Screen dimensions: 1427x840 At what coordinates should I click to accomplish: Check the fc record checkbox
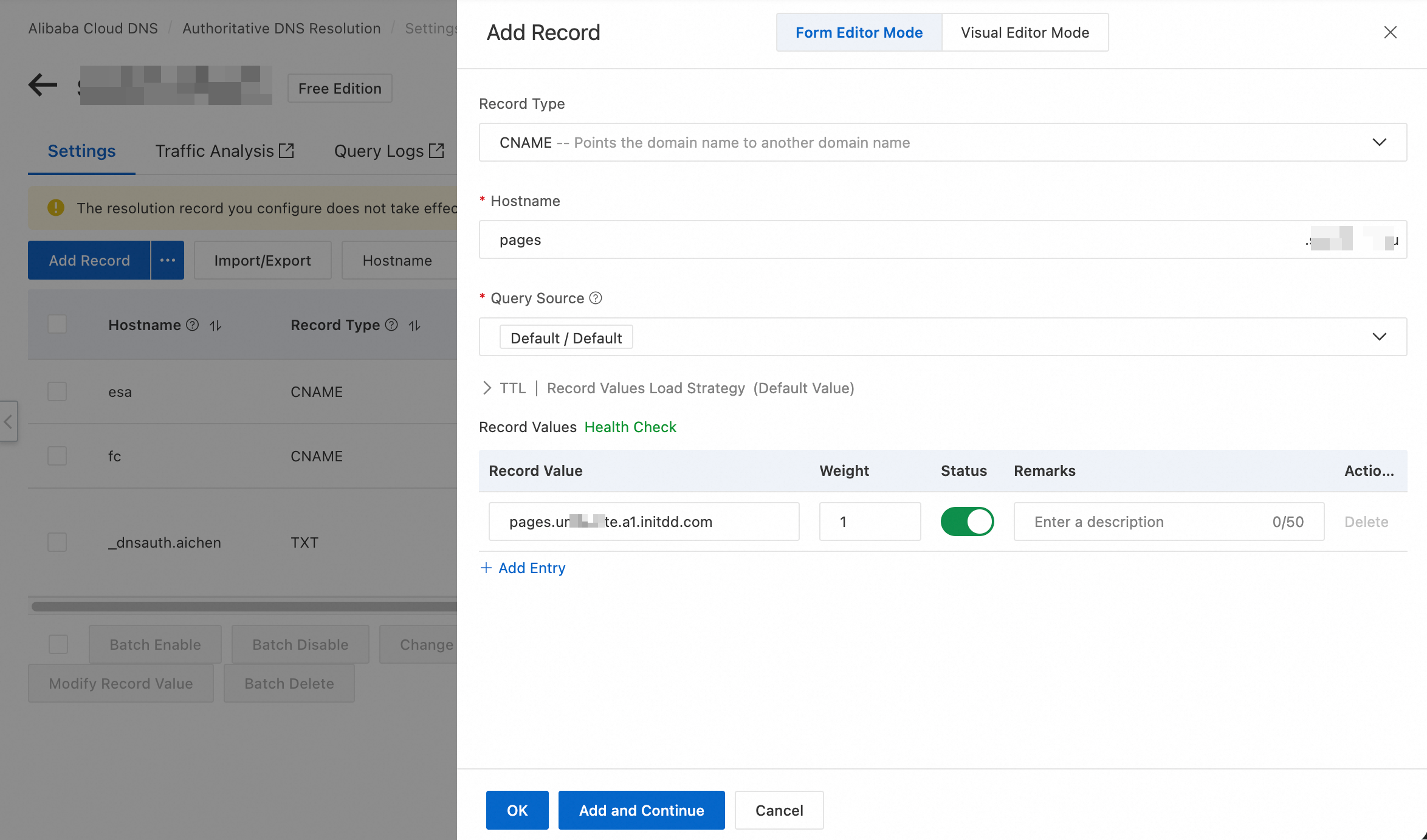coord(57,456)
